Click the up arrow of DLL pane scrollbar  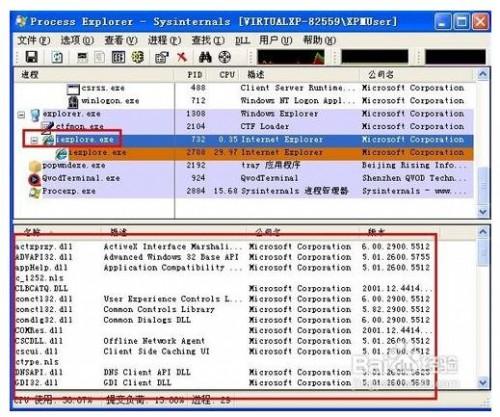(483, 232)
